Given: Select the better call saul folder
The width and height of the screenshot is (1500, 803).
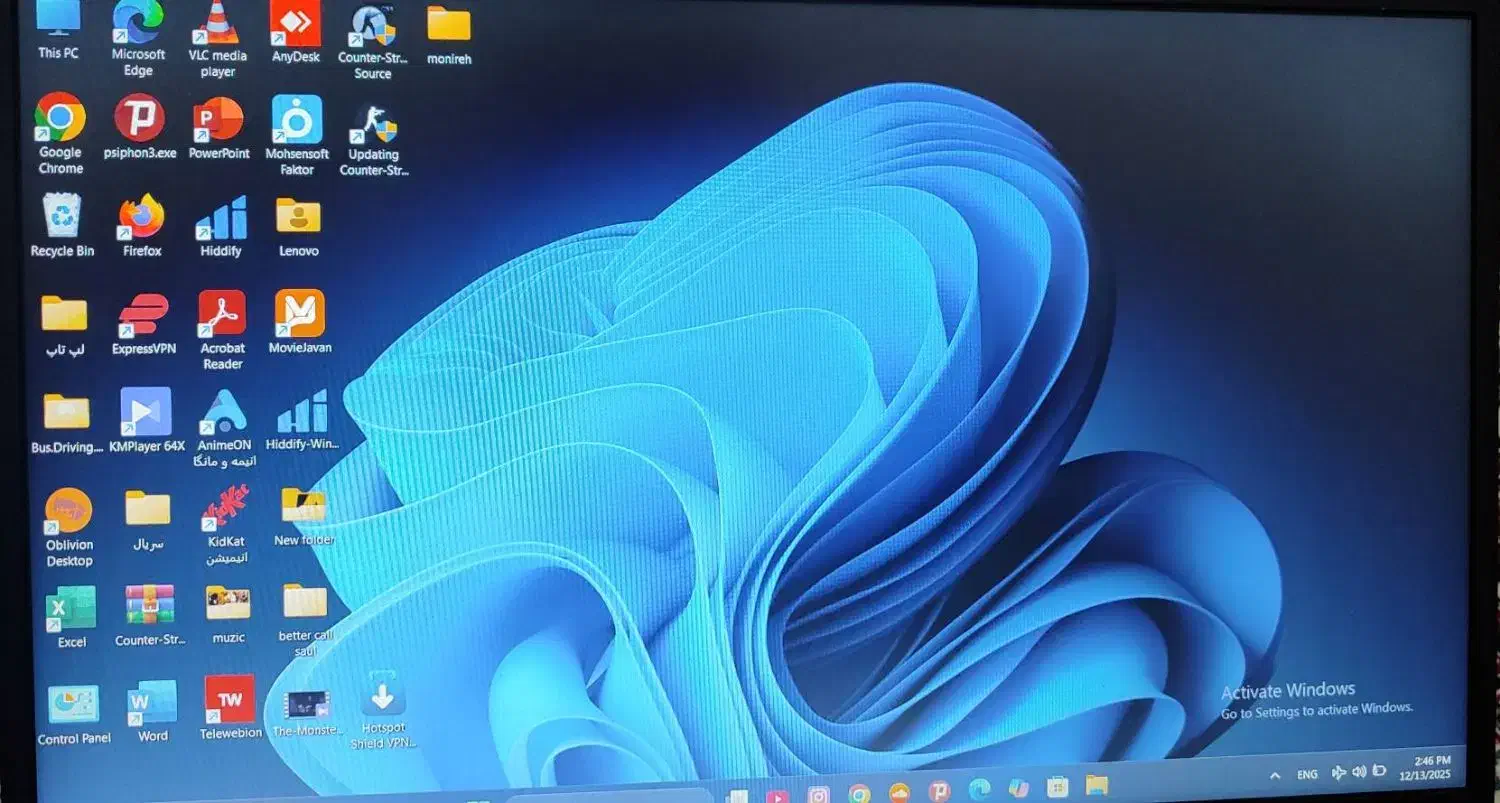Looking at the screenshot, I should click(x=305, y=603).
